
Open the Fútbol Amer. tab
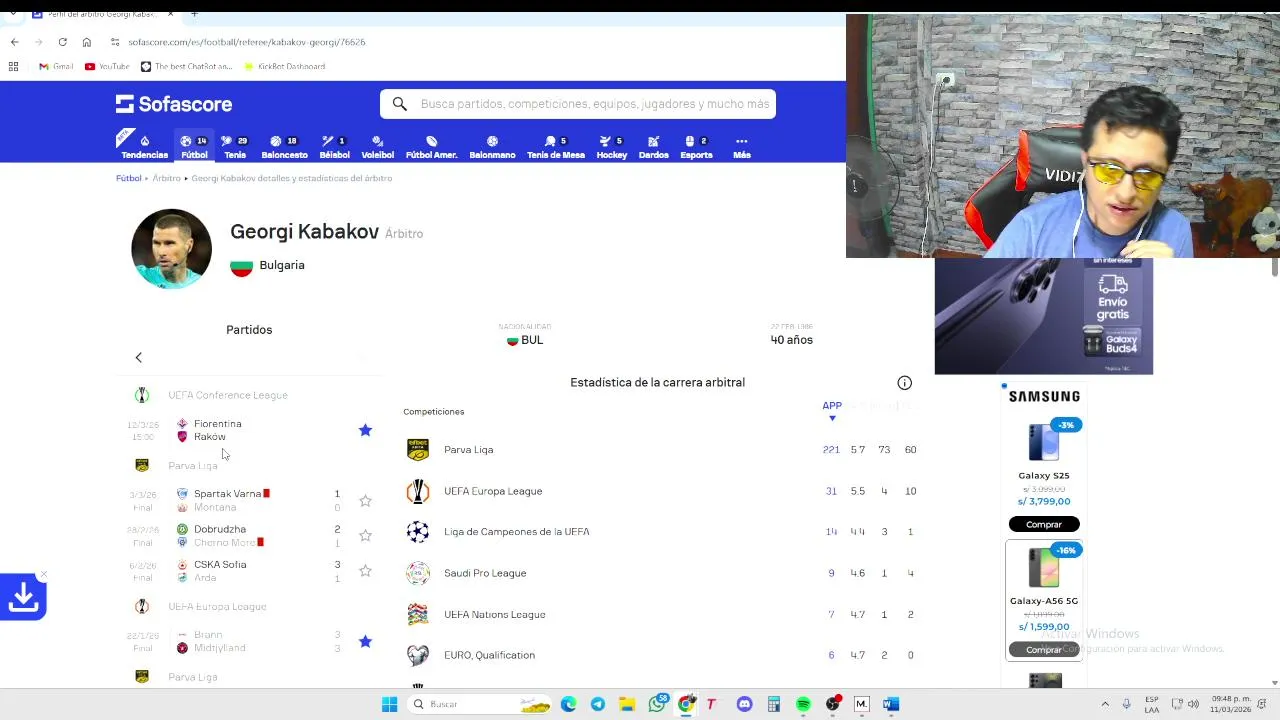pyautogui.click(x=431, y=147)
